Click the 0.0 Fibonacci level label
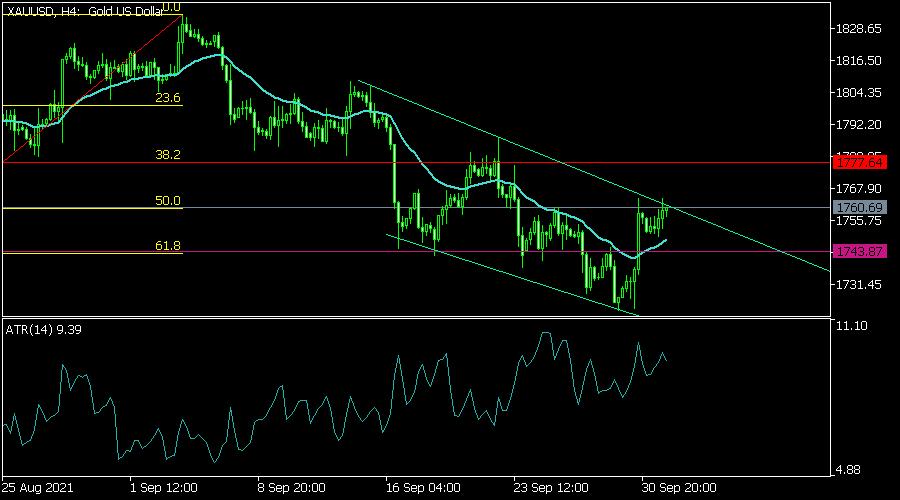 click(171, 7)
